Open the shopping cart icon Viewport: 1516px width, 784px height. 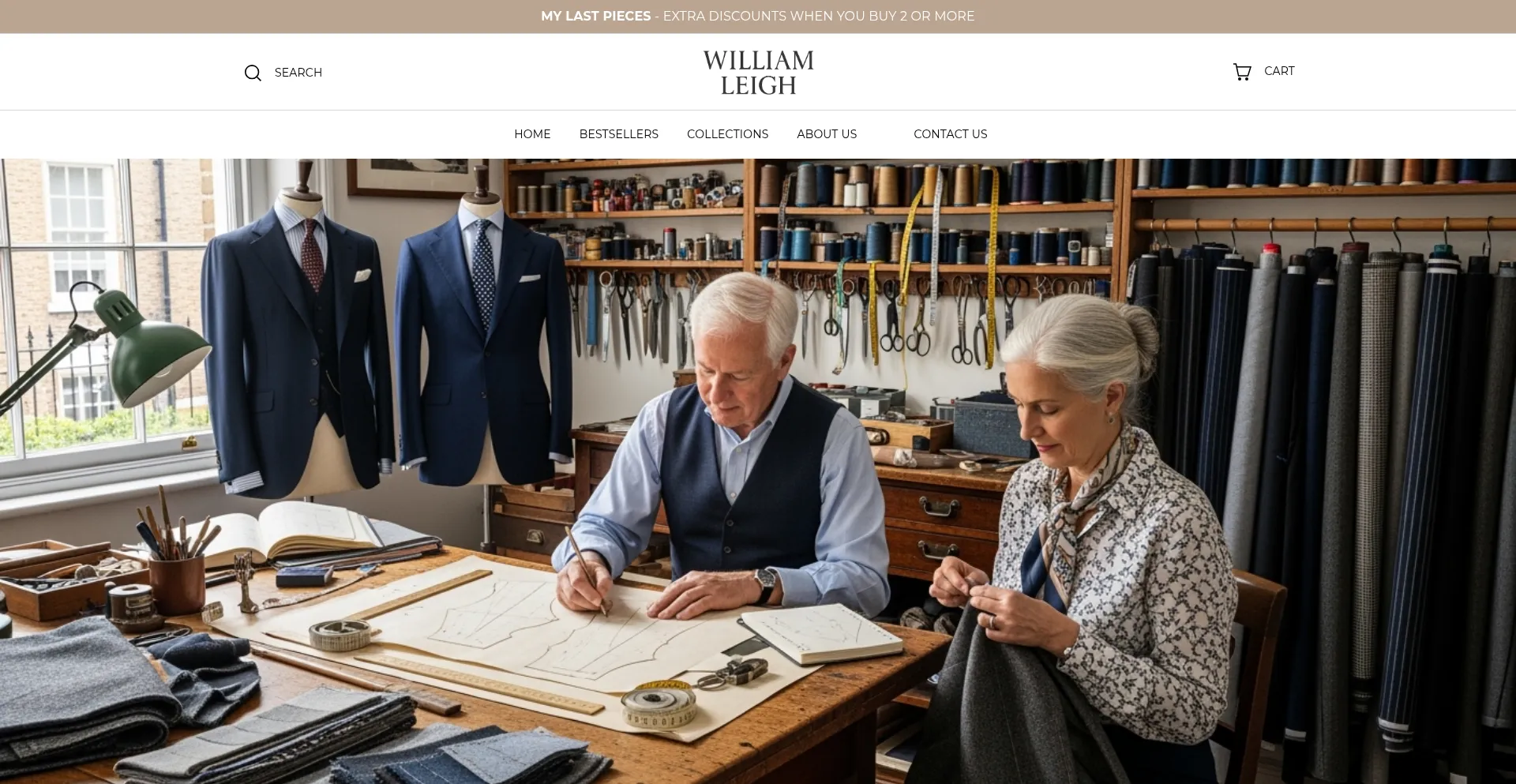pos(1242,72)
